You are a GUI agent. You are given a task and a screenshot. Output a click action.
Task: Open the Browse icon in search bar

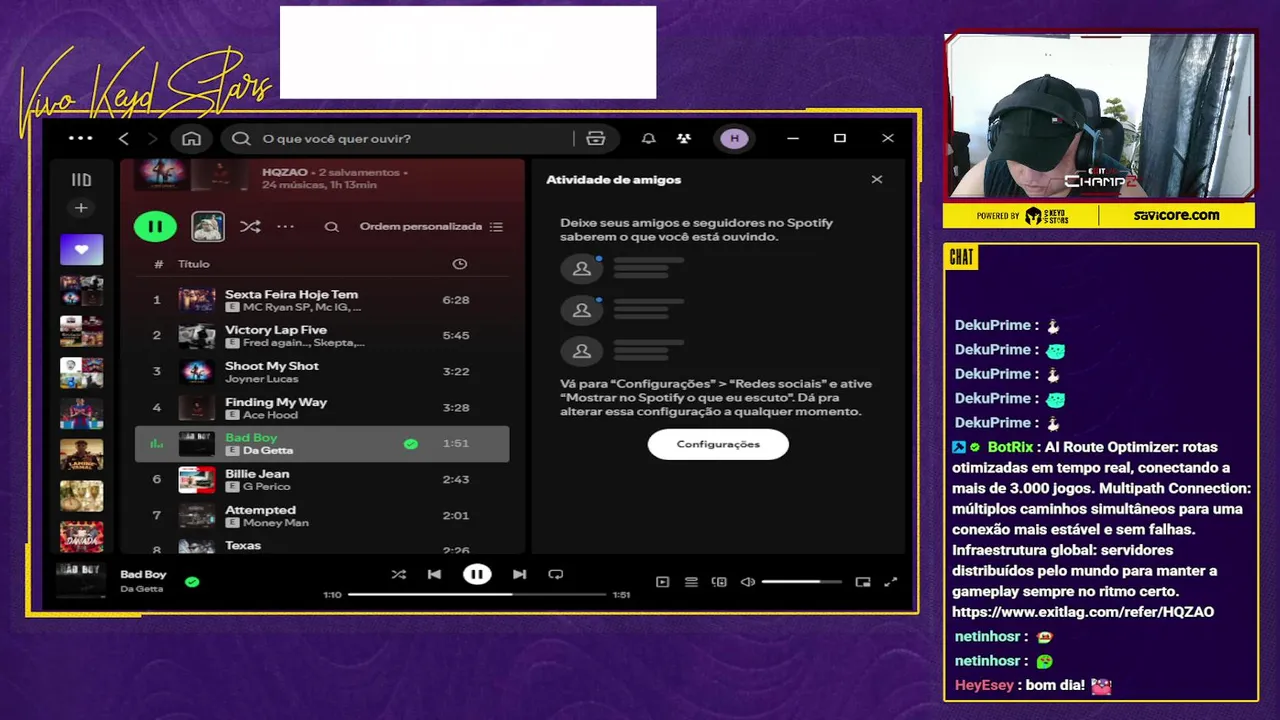[596, 139]
